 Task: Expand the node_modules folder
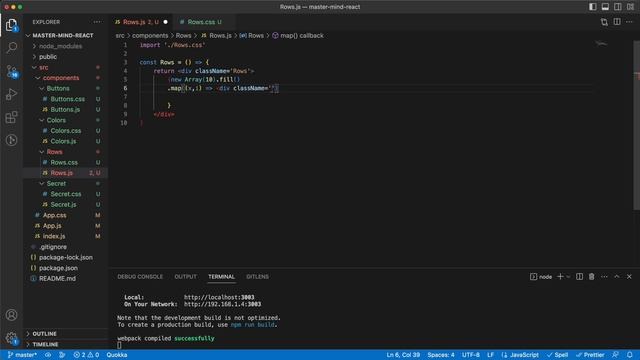pyautogui.click(x=65, y=46)
